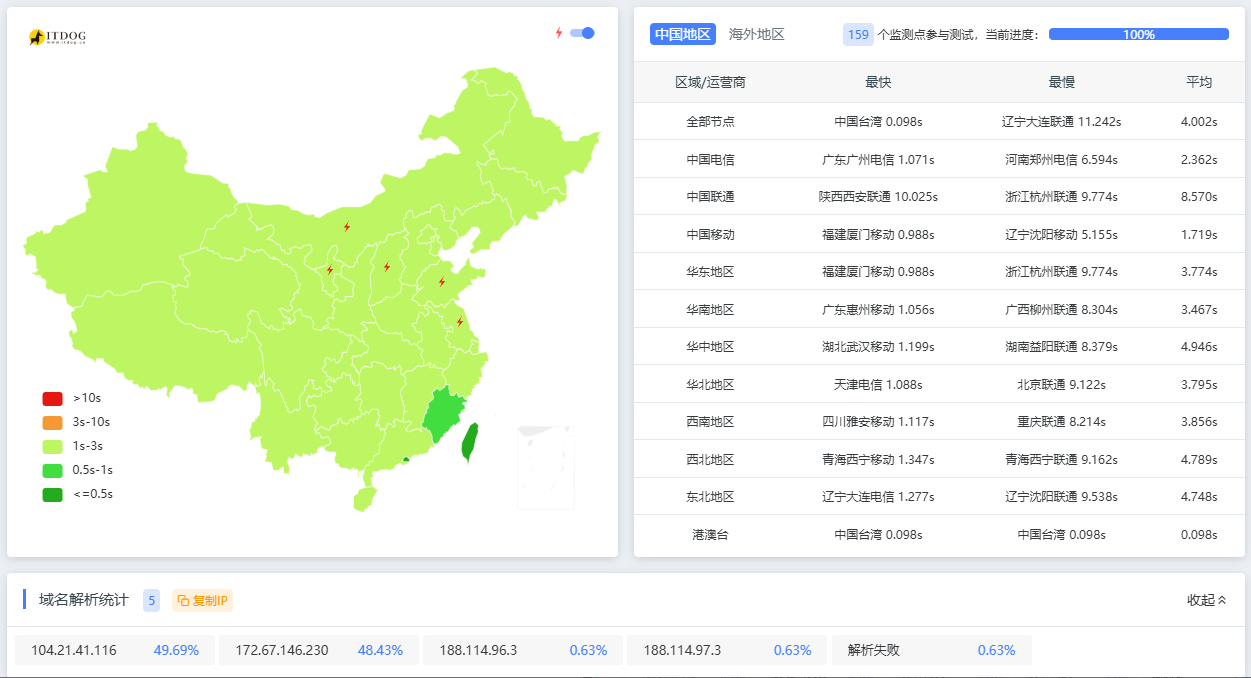Click the 100% progress bar
This screenshot has height=678, width=1251.
1138,34
